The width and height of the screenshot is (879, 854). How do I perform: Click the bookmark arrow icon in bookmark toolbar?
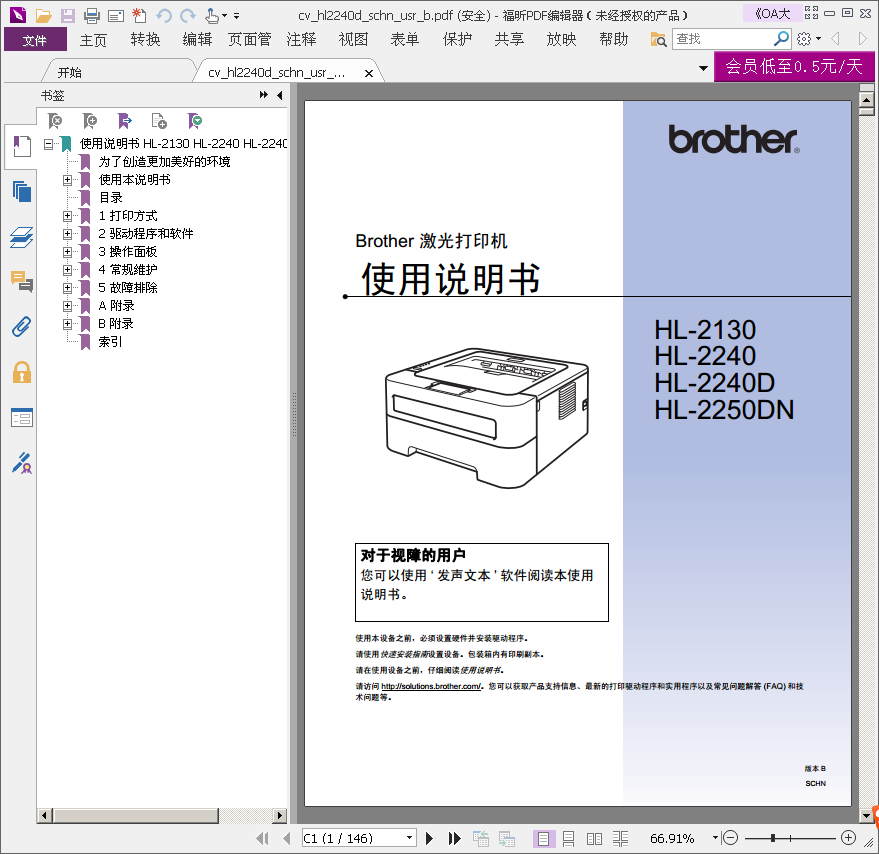coord(124,121)
